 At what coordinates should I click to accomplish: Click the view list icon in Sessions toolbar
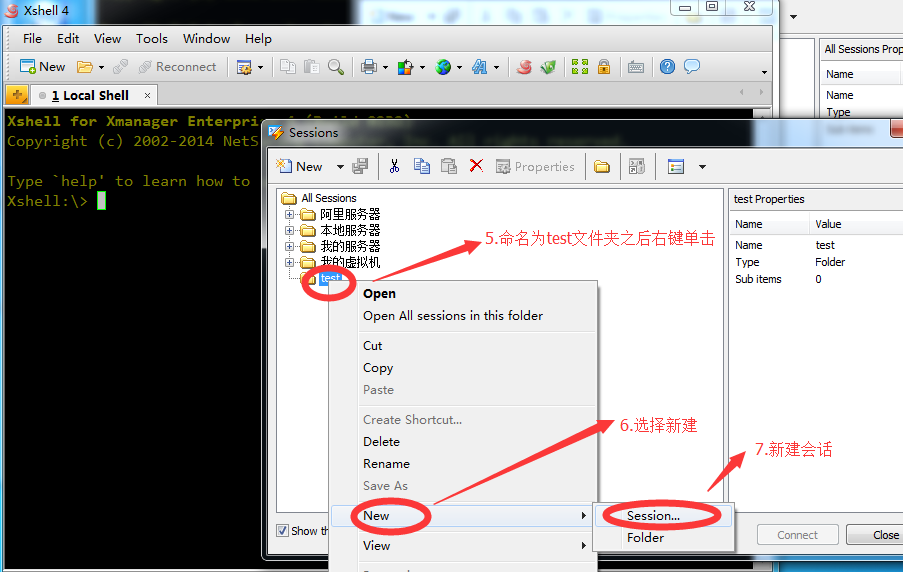coord(676,167)
